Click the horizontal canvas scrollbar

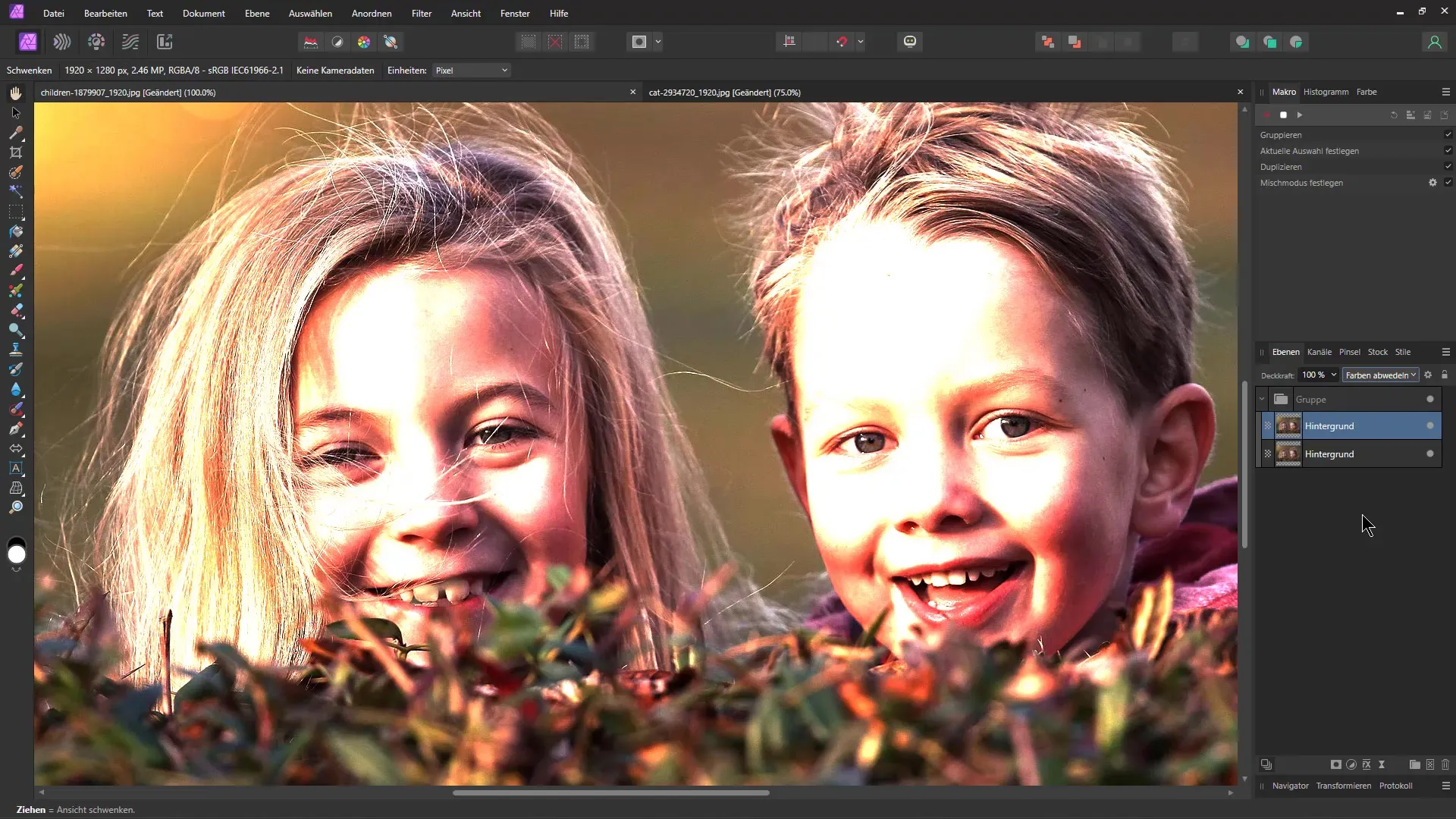point(610,792)
